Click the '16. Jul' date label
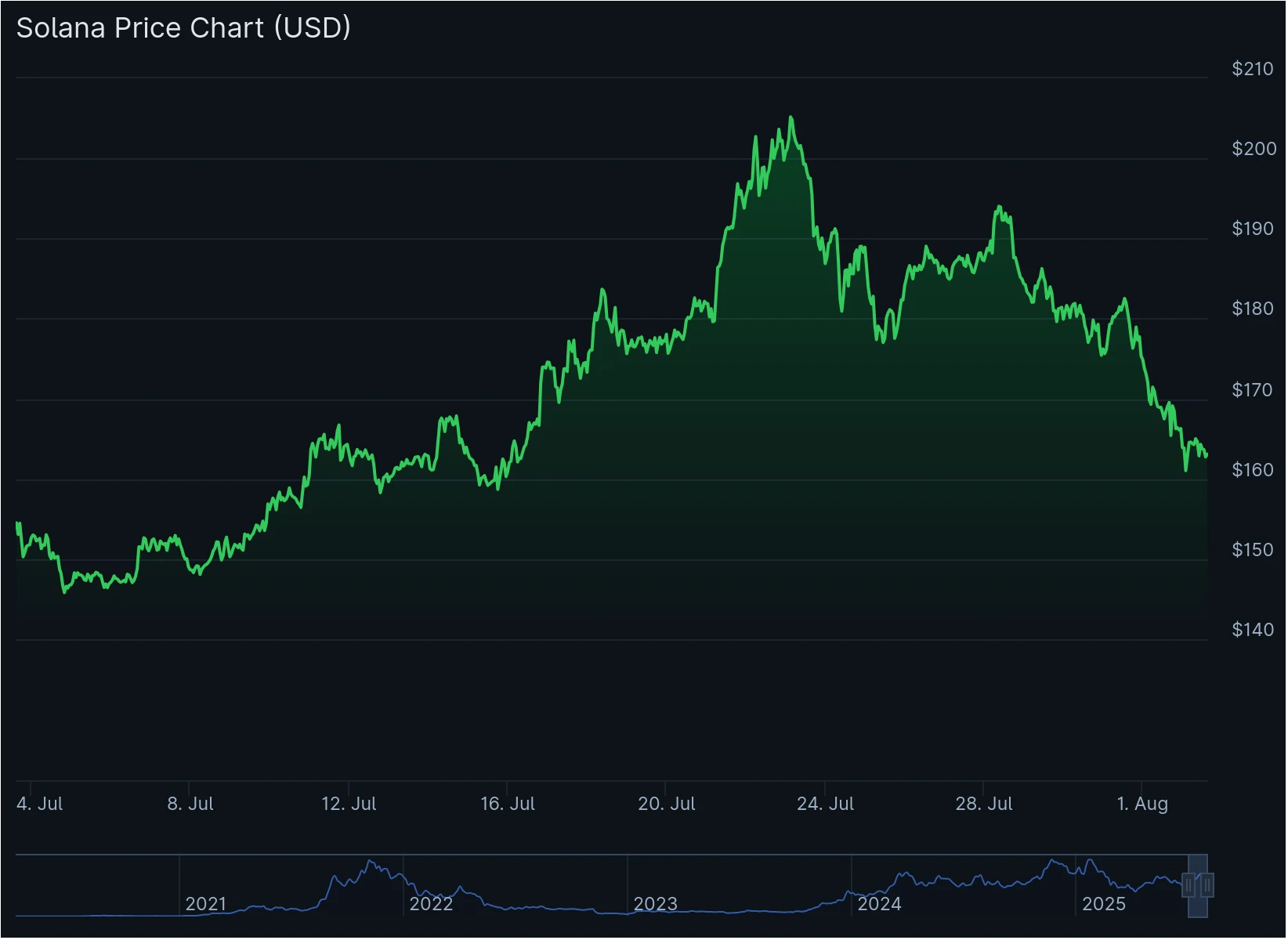Image resolution: width=1288 pixels, height=940 pixels. (x=507, y=804)
